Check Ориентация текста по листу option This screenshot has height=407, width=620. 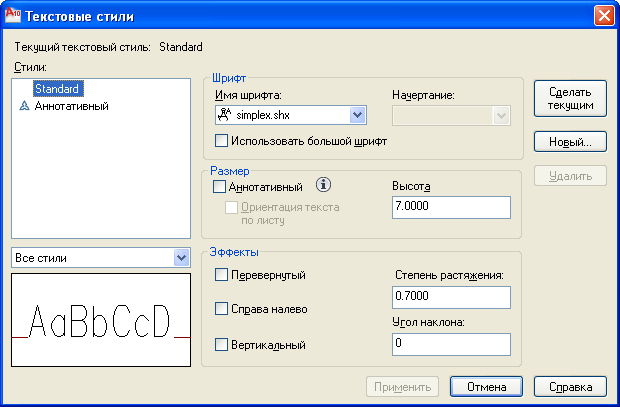tap(231, 207)
